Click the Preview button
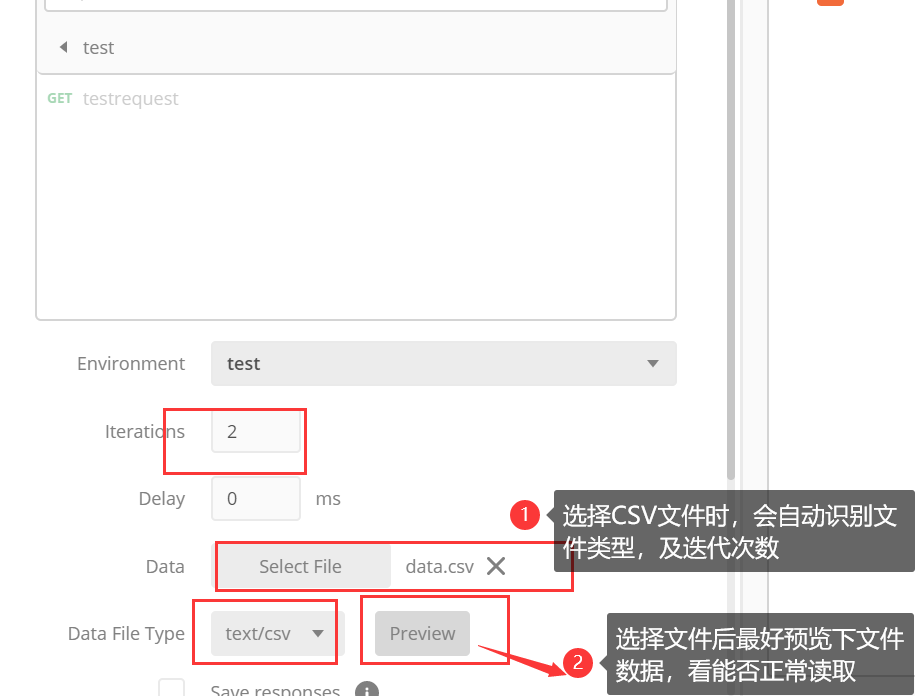Image resolution: width=915 pixels, height=696 pixels. pyautogui.click(x=422, y=634)
